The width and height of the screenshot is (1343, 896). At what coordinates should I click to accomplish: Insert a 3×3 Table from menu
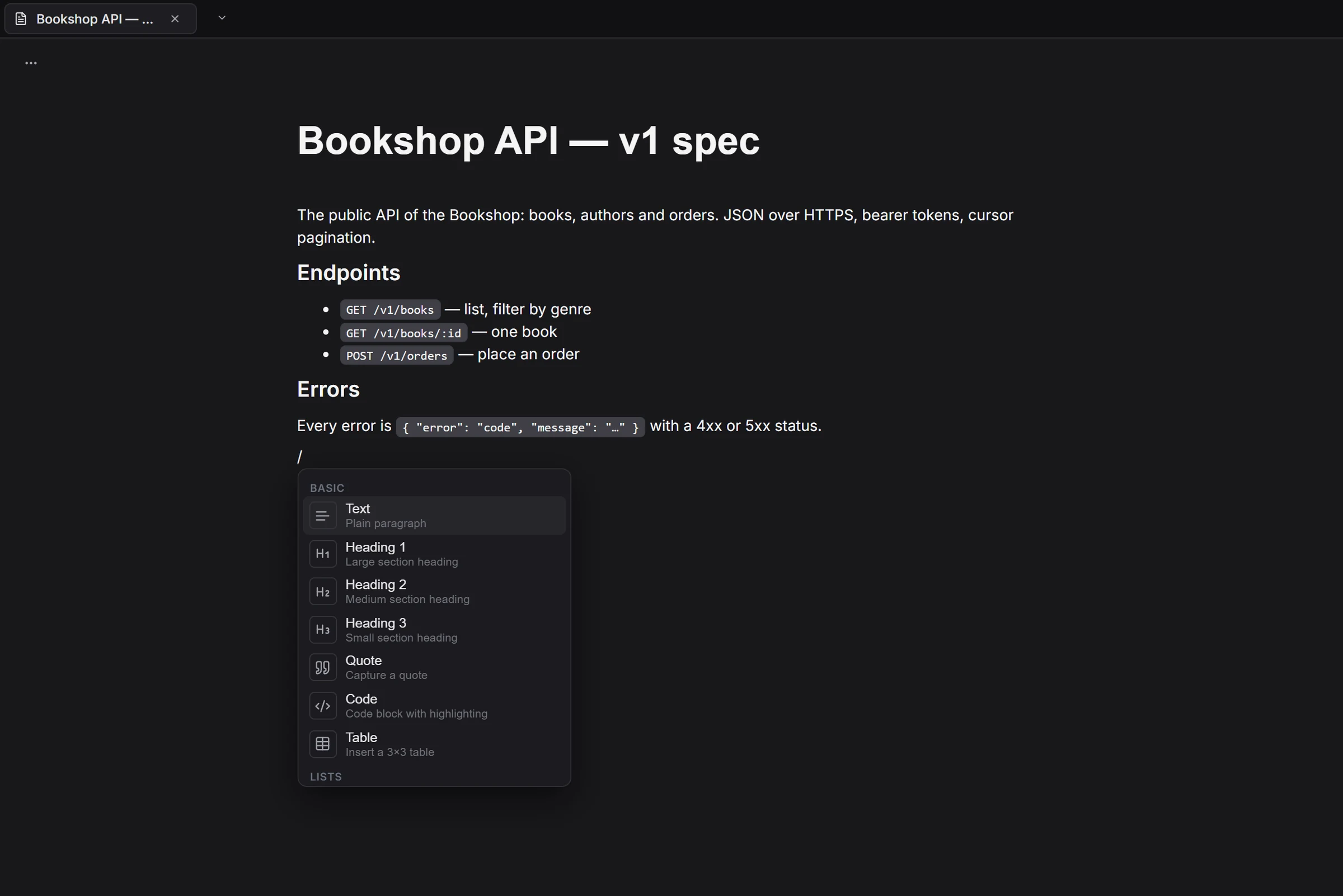coord(434,744)
